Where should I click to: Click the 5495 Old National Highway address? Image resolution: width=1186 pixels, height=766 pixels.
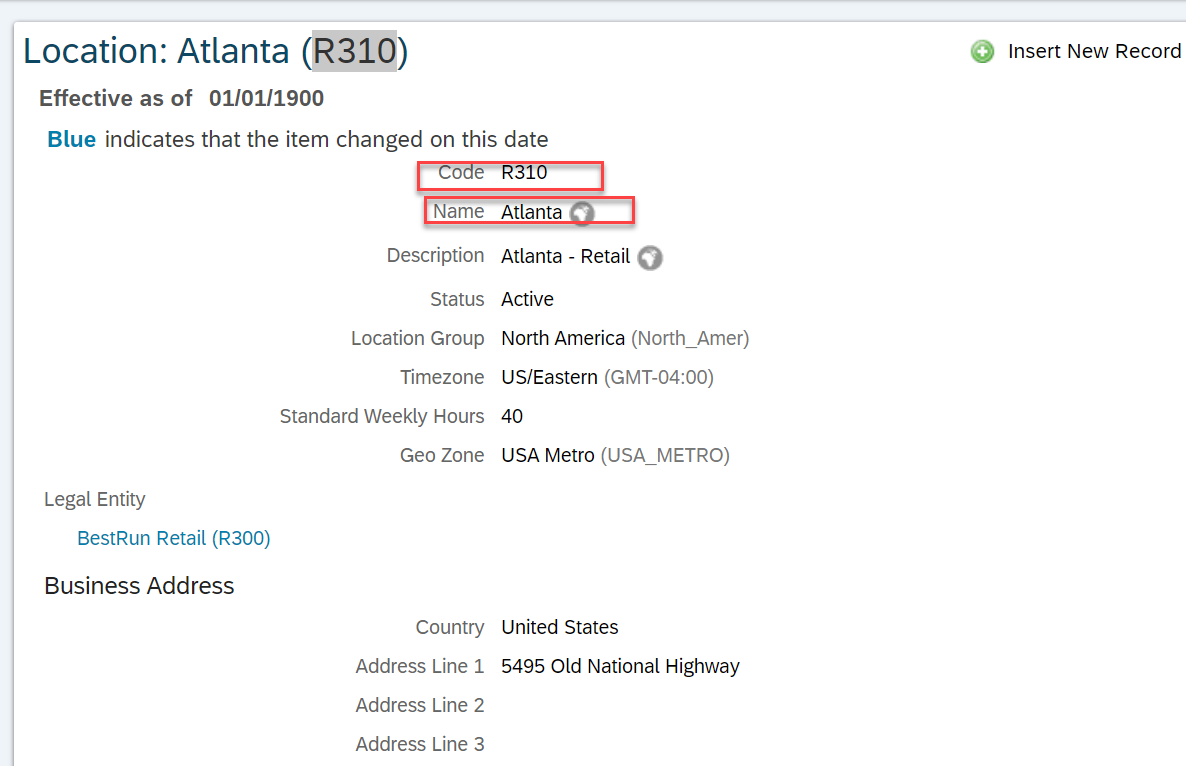[x=620, y=666]
